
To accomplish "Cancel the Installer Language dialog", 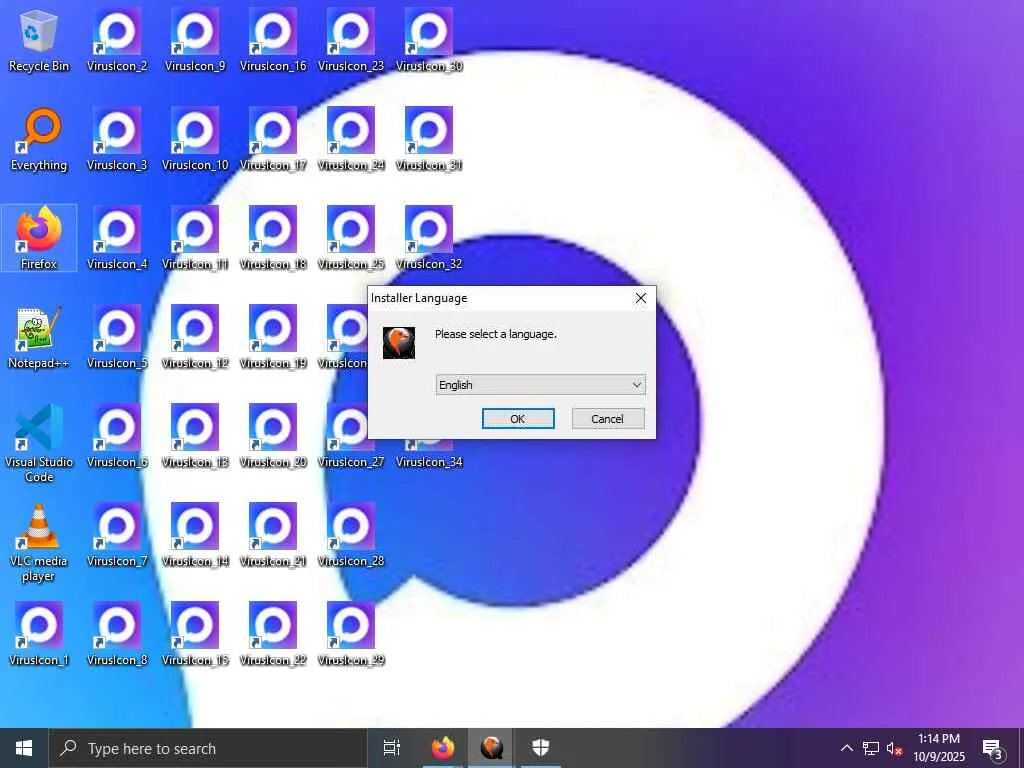I will coord(608,419).
